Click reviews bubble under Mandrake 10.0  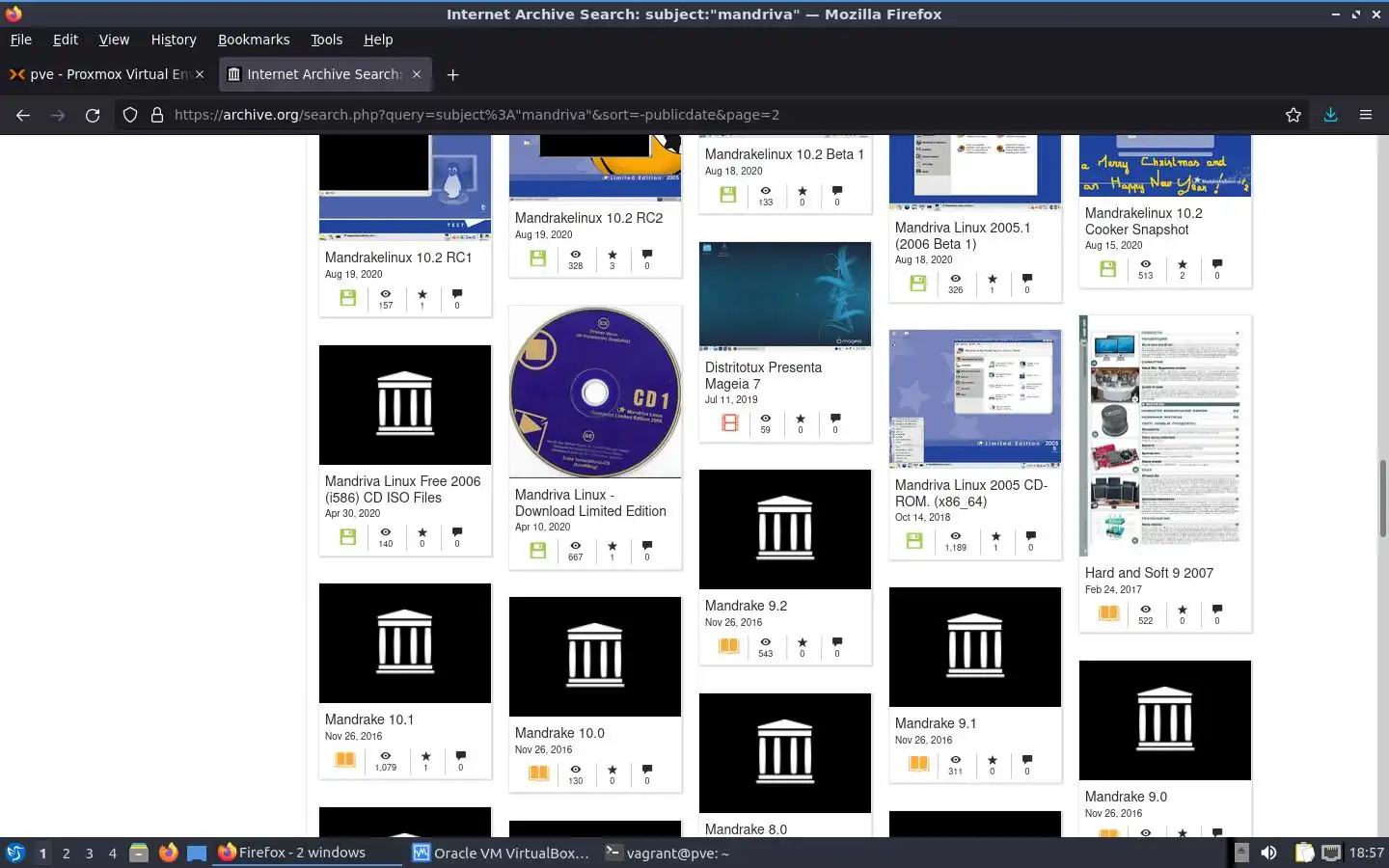tap(646, 770)
